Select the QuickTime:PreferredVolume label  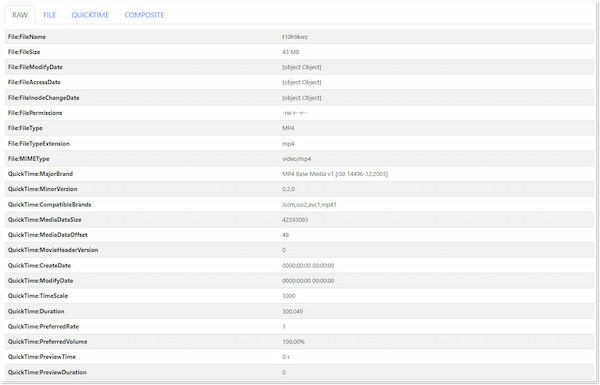click(48, 341)
